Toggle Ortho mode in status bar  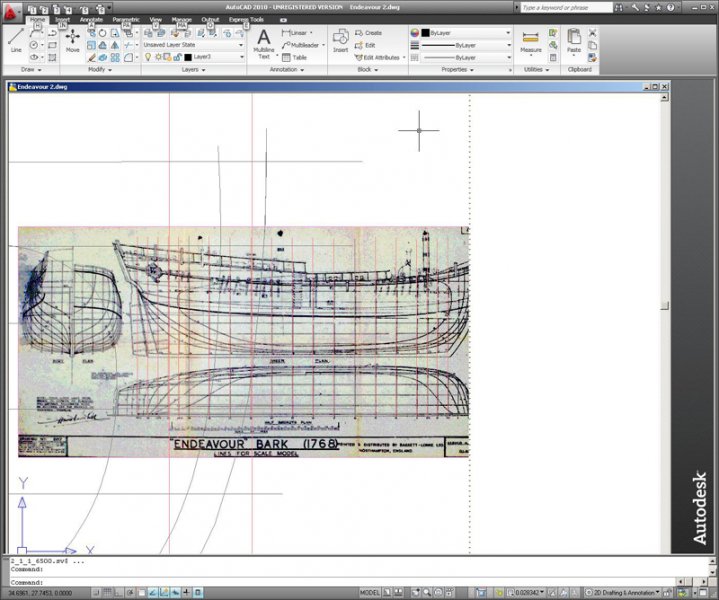[118, 593]
